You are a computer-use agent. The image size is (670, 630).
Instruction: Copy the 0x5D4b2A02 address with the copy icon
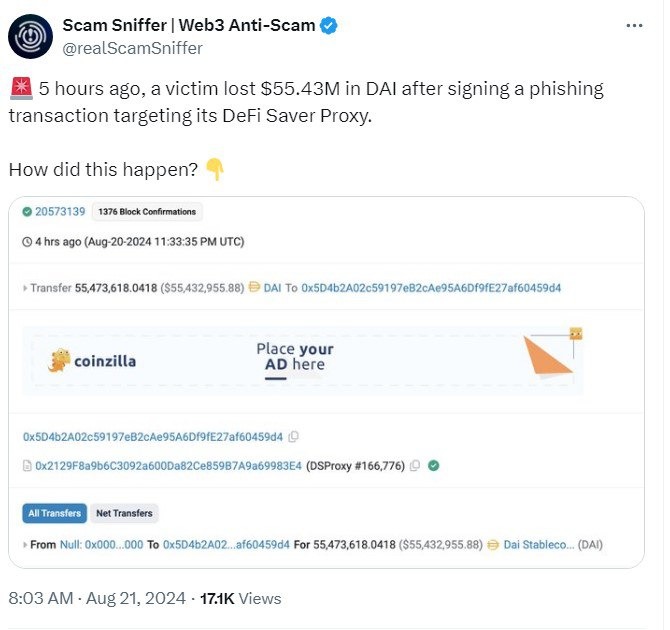[294, 437]
